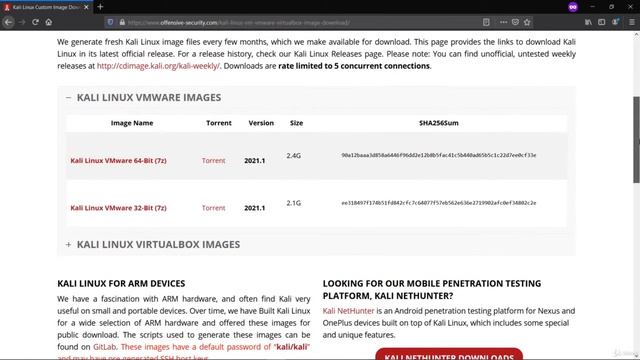Open the cdimage.kali.org/kali-weekly link
This screenshot has width=640, height=360.
pos(158,66)
